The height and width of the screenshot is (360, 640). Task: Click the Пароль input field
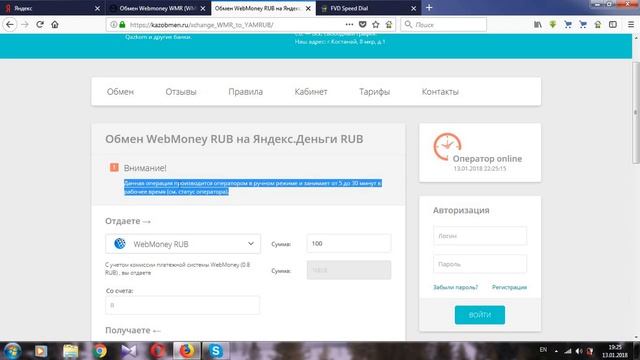(x=480, y=264)
